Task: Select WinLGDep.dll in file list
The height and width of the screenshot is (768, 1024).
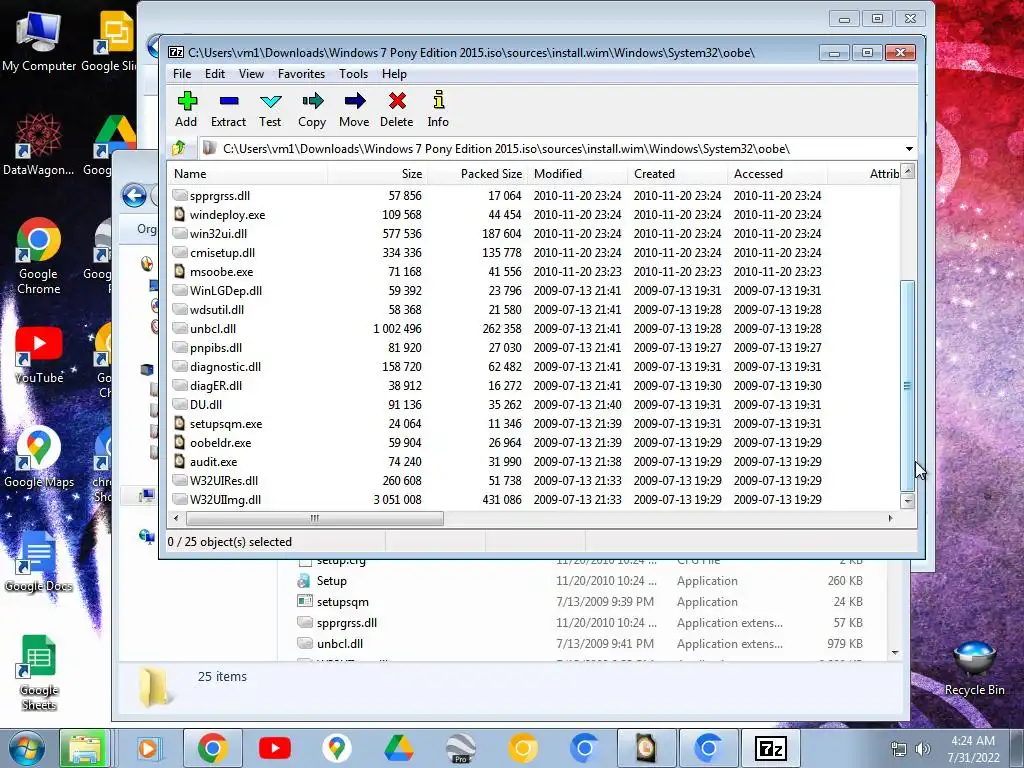Action: point(225,291)
